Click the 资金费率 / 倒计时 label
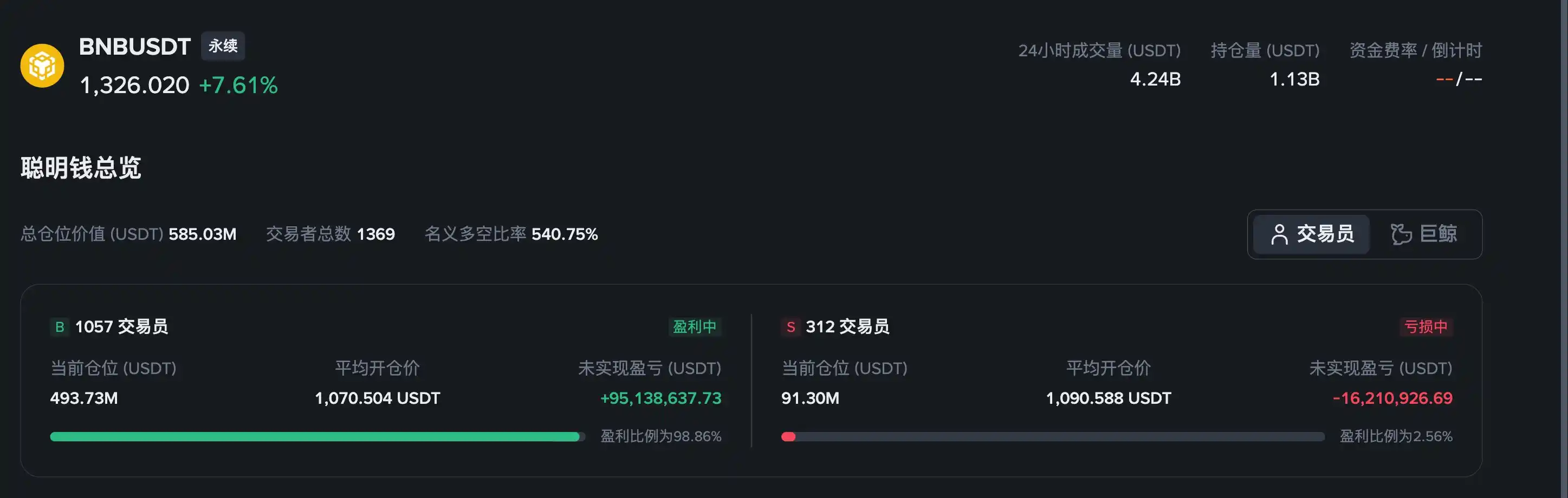 [x=1415, y=50]
